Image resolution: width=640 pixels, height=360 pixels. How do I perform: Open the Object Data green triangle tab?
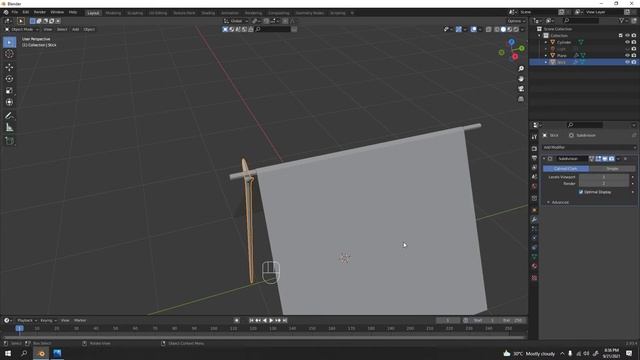[534, 257]
